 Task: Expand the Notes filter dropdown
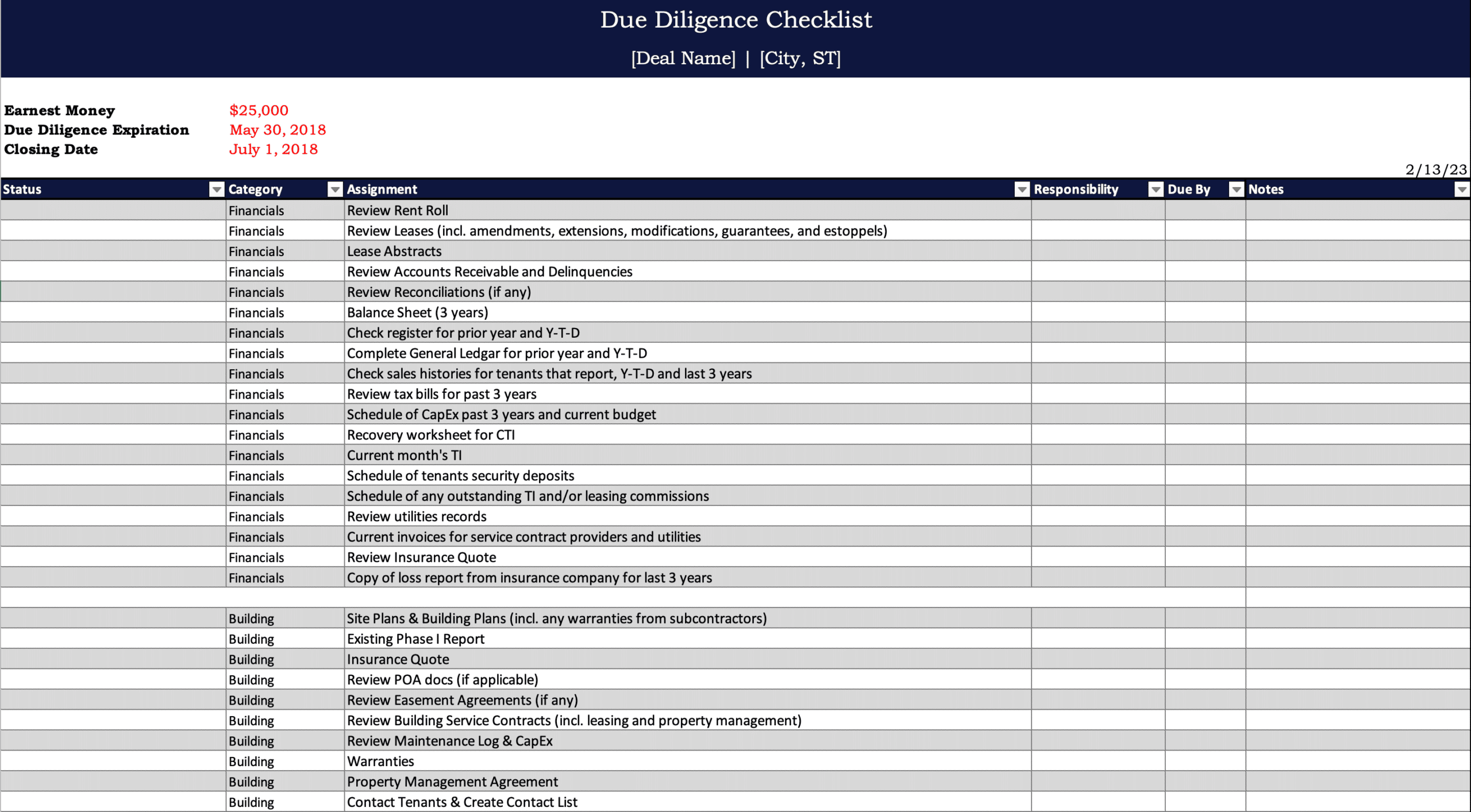pos(1459,189)
